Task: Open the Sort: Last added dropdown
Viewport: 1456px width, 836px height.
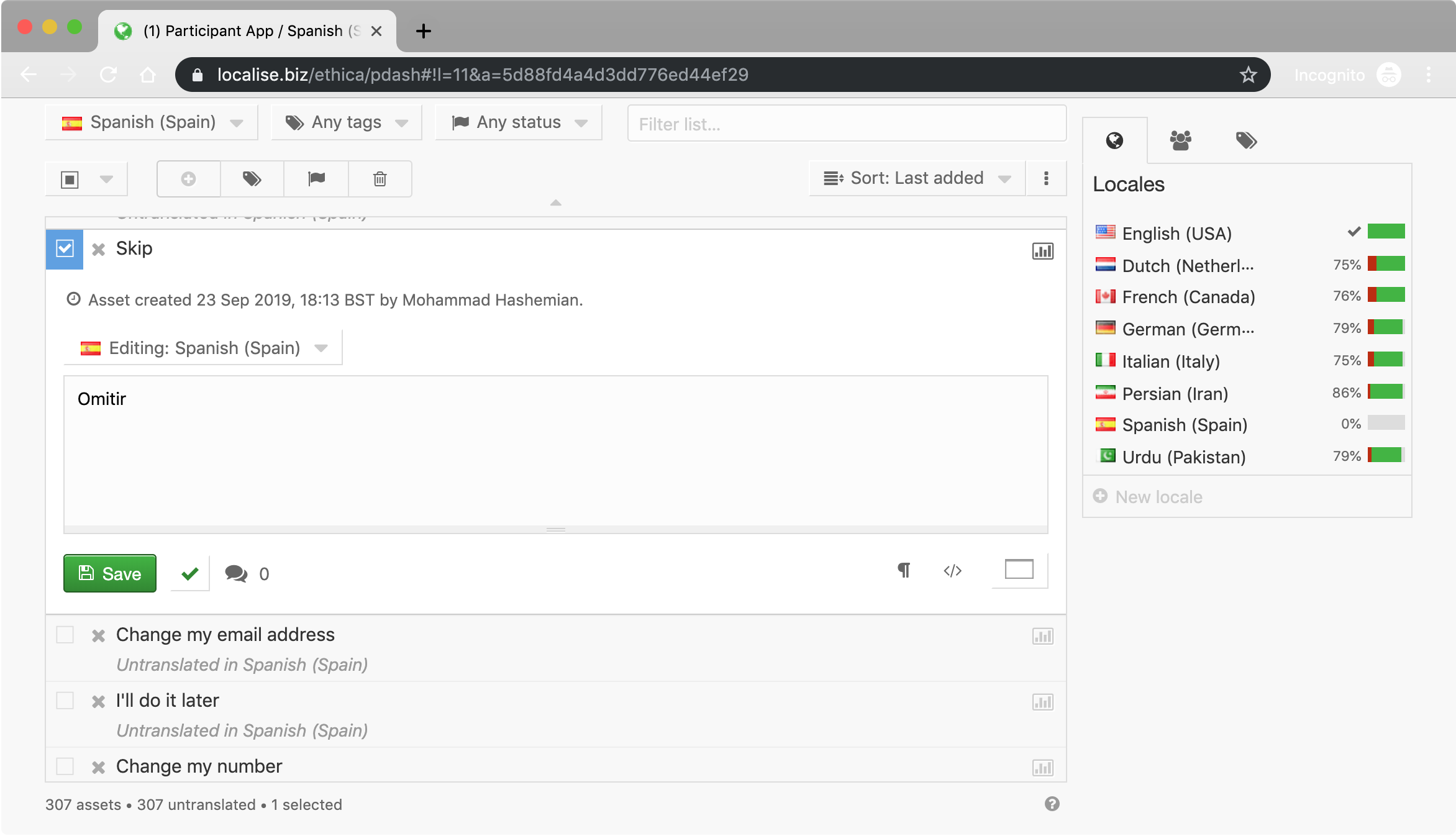Action: click(917, 178)
